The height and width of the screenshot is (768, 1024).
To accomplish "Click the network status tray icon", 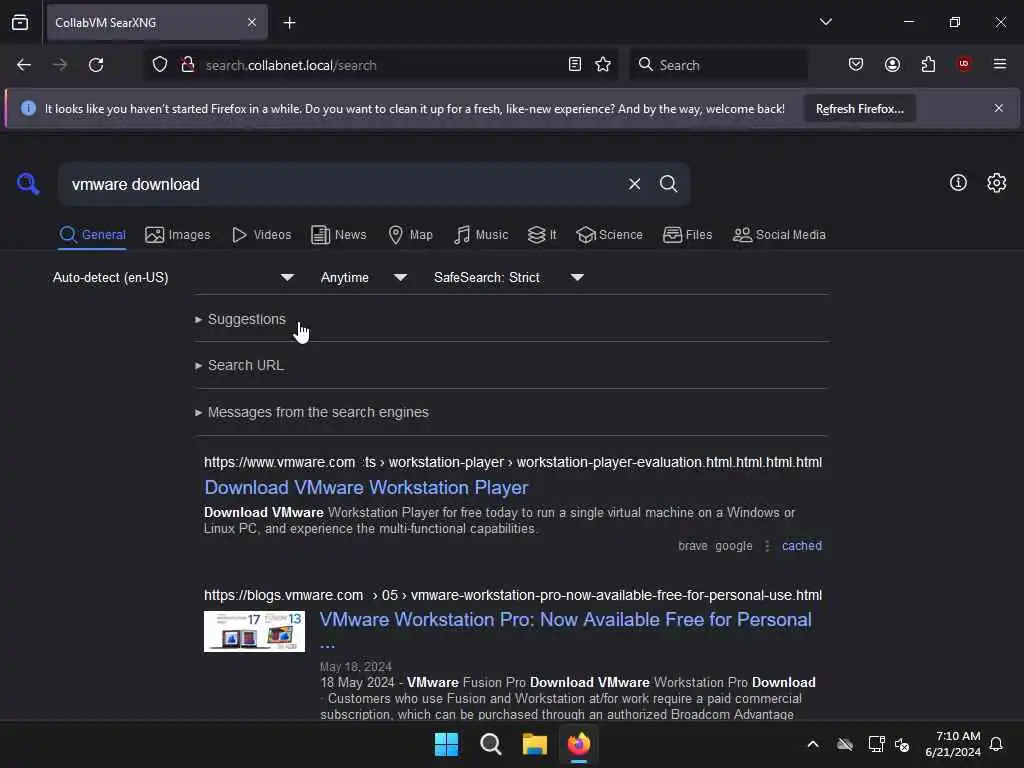I will click(x=876, y=744).
